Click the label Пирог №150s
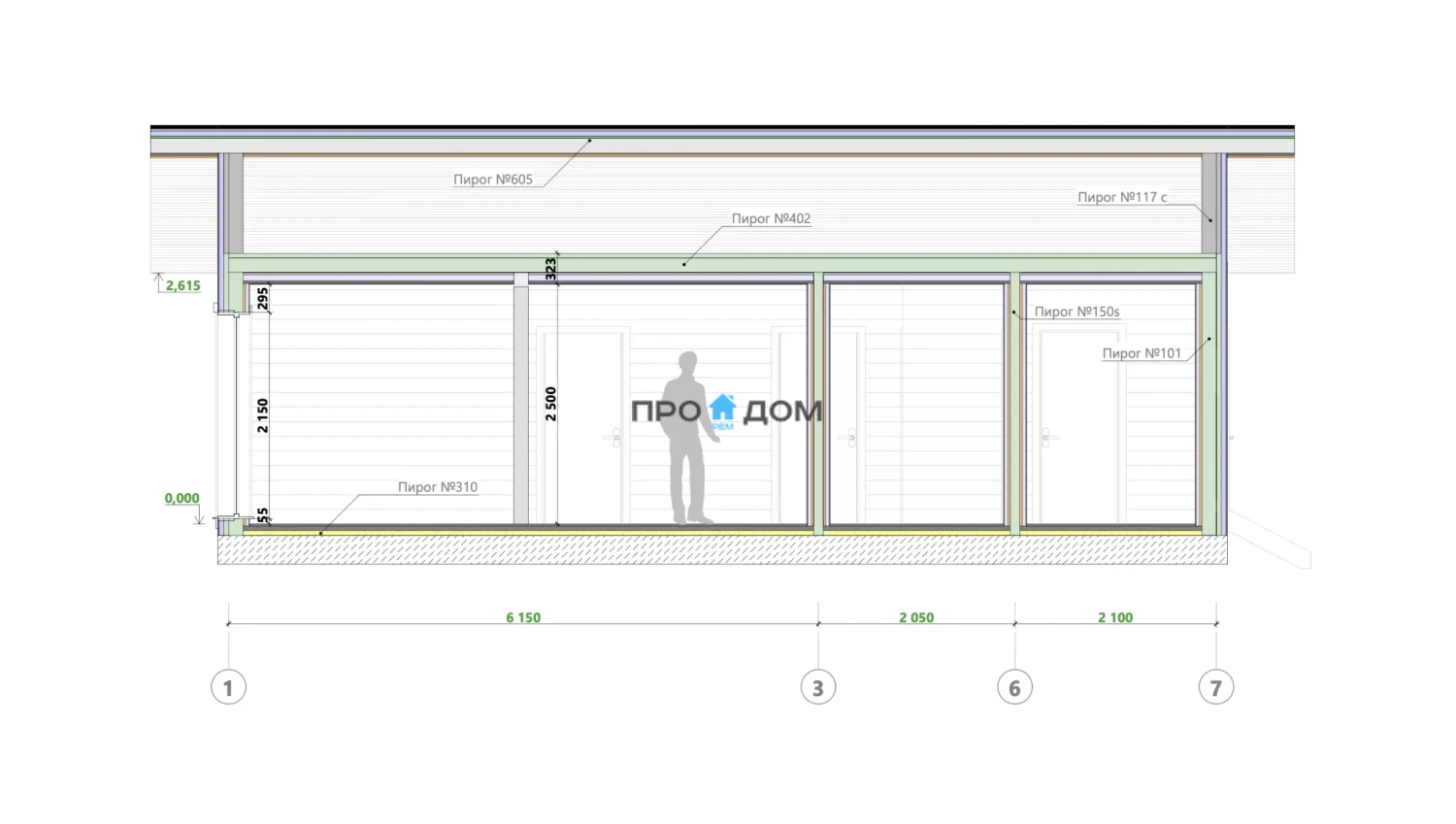This screenshot has height=824, width=1456. tap(1076, 312)
